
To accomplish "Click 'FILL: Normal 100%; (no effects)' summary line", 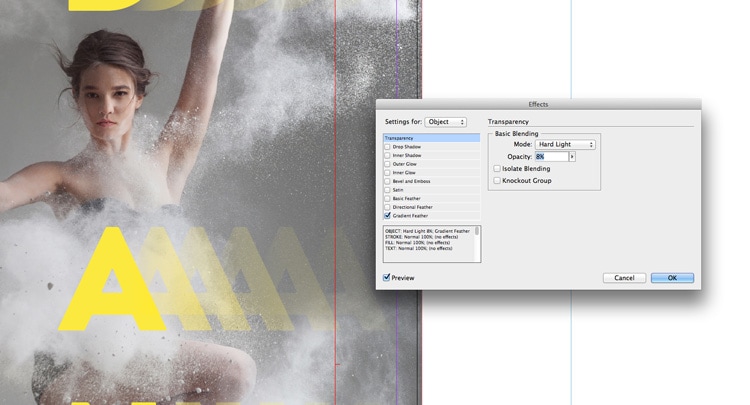I will pyautogui.click(x=418, y=242).
